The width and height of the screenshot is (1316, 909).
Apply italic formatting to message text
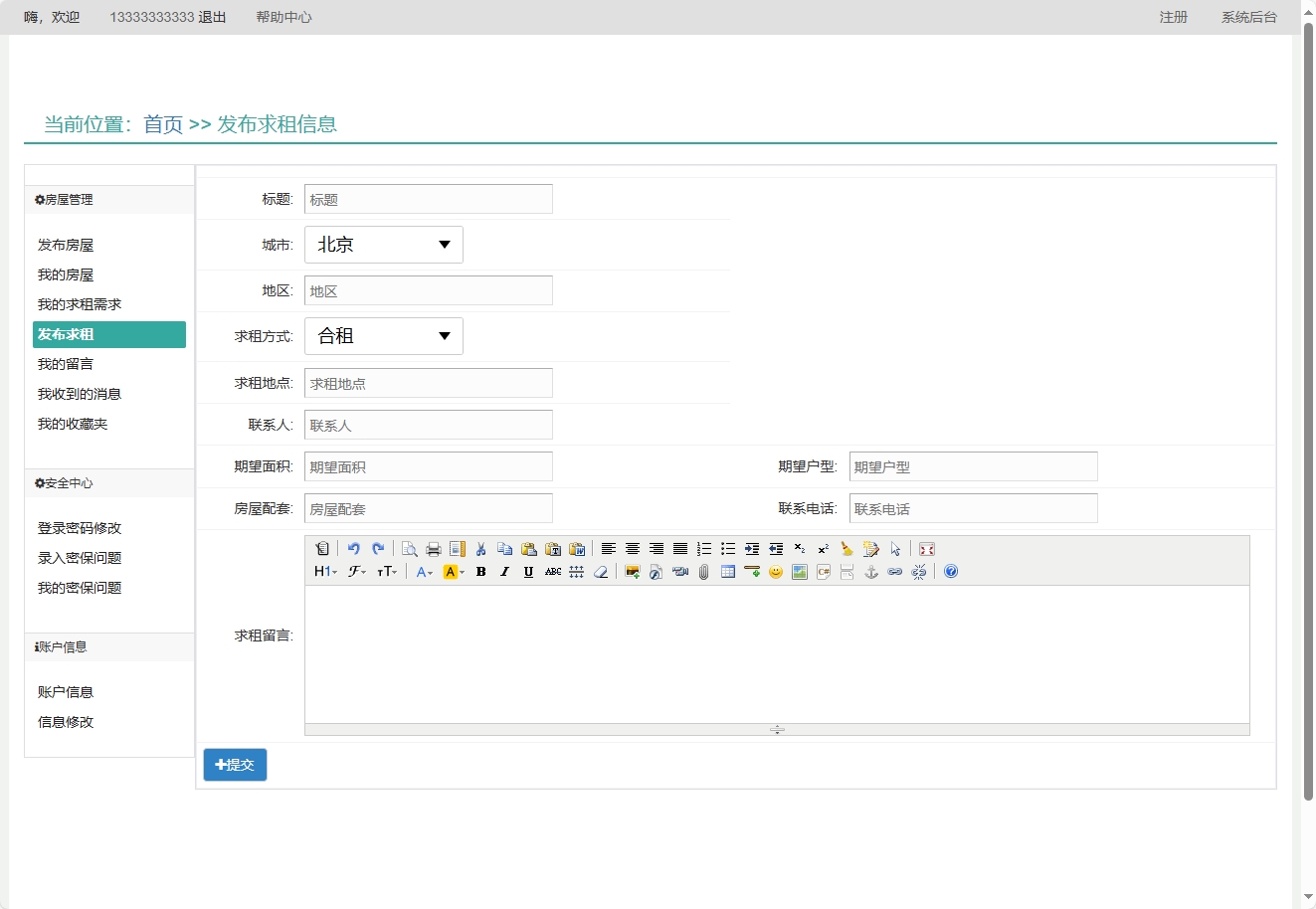pyautogui.click(x=504, y=571)
